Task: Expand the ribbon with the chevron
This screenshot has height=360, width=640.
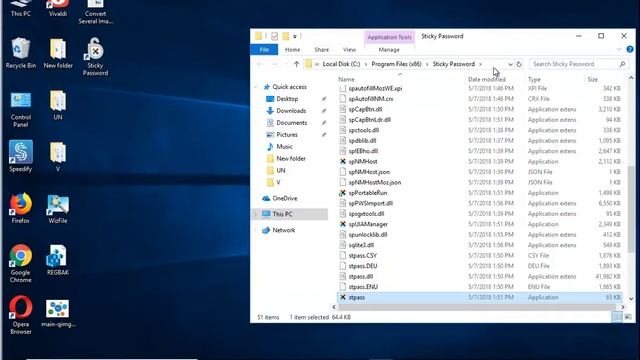Action: tap(619, 49)
